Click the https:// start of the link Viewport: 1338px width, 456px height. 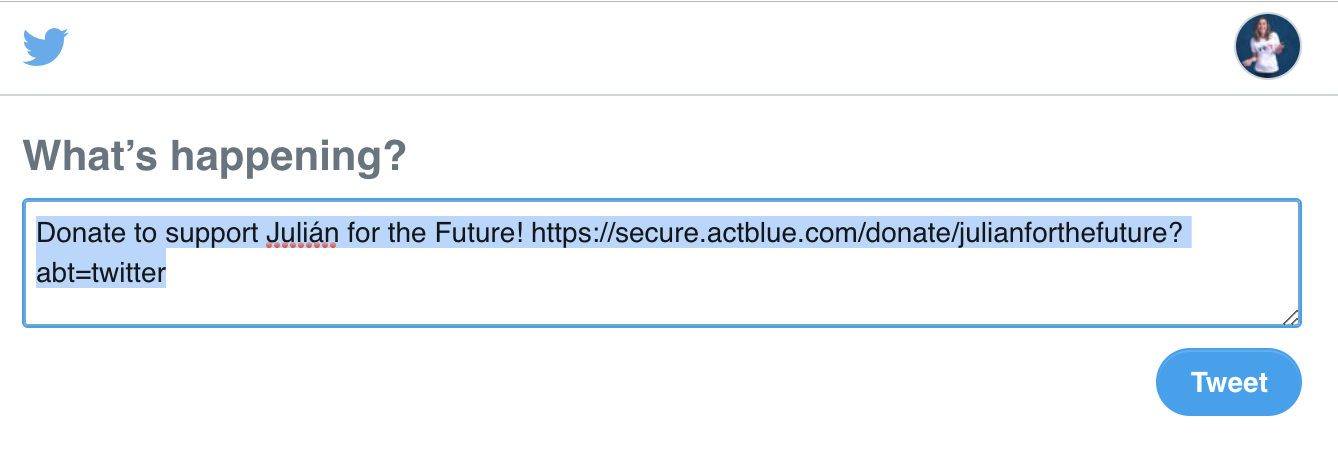[576, 233]
